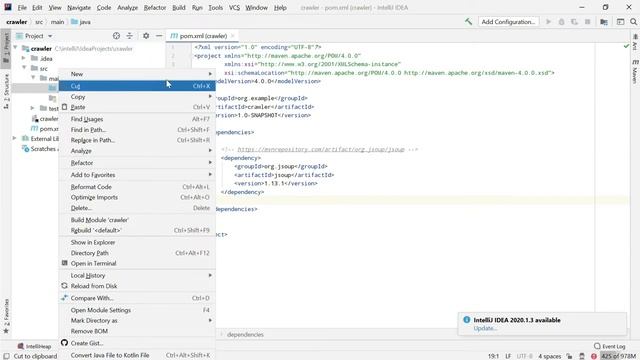640x360 pixels.
Task: Select Show in Explorer
Action: click(137, 242)
